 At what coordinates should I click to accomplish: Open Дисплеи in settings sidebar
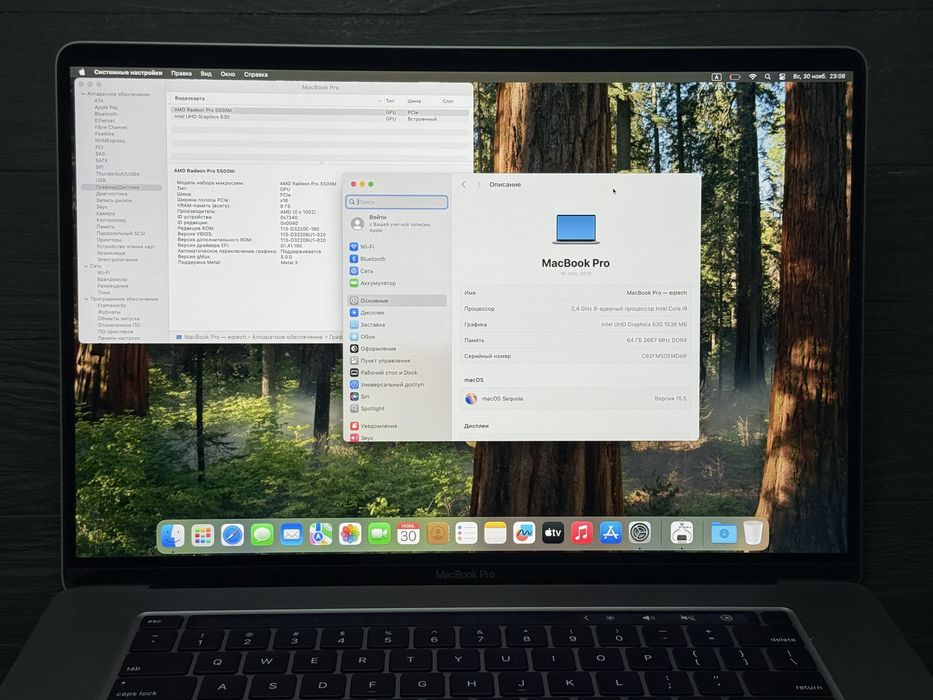click(x=397, y=312)
